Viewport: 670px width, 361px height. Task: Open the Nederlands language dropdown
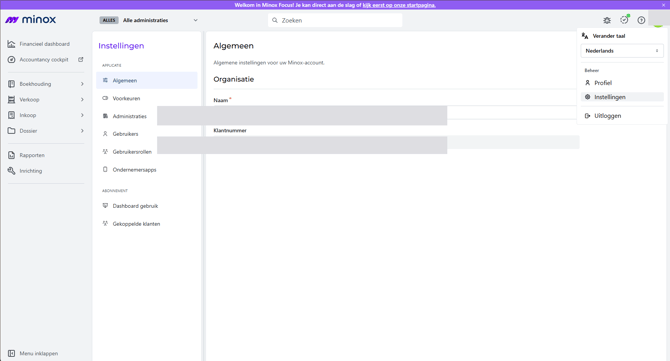point(622,51)
